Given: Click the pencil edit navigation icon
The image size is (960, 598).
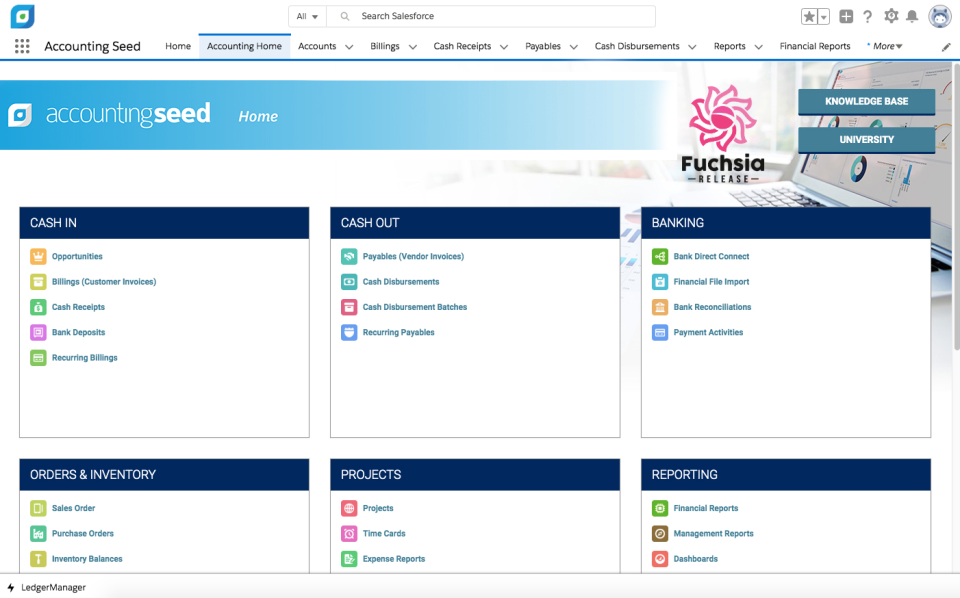Looking at the screenshot, I should click(x=946, y=47).
